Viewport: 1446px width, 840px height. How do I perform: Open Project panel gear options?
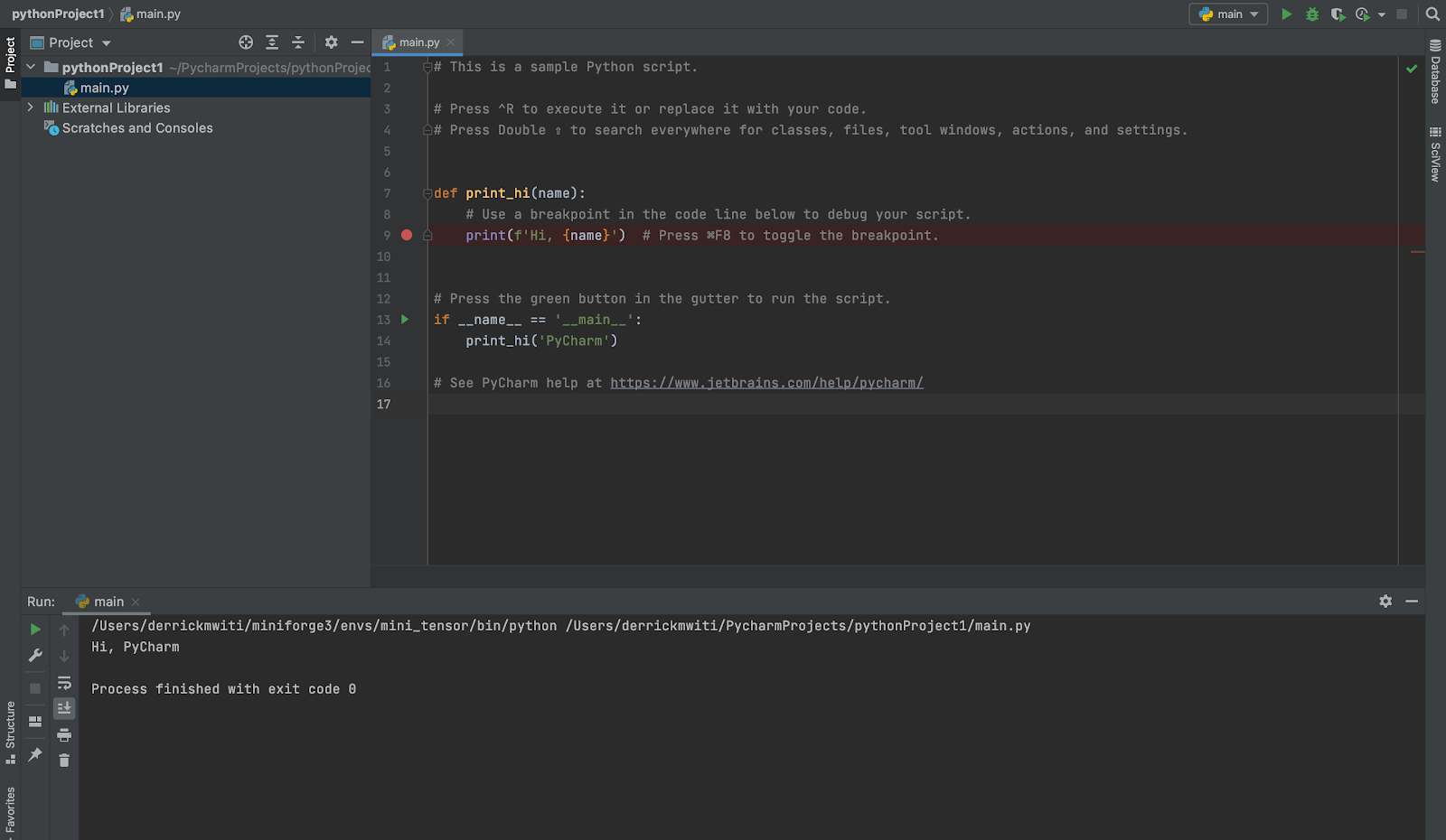tap(331, 42)
